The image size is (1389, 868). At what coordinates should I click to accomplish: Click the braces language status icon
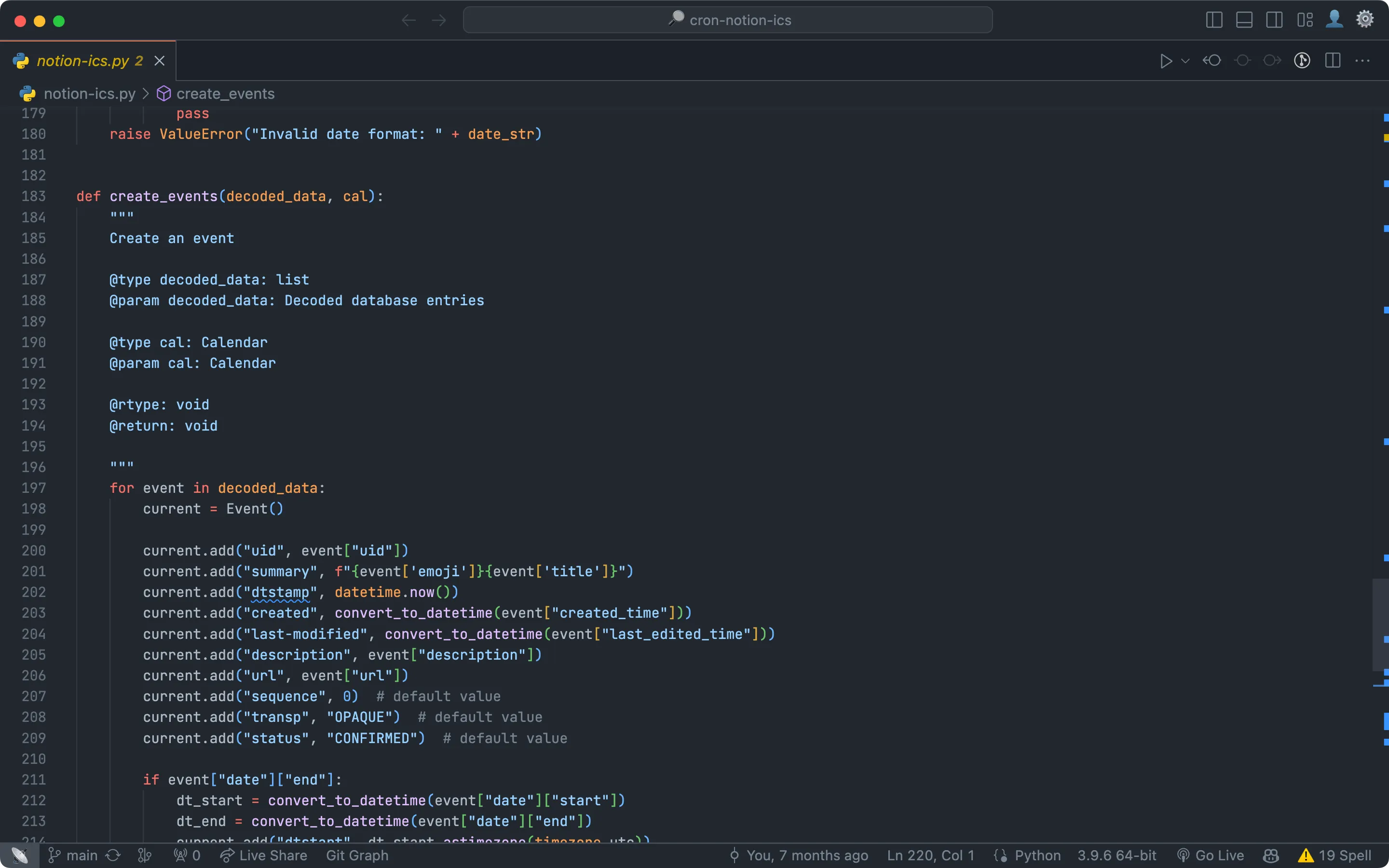coord(1000,855)
